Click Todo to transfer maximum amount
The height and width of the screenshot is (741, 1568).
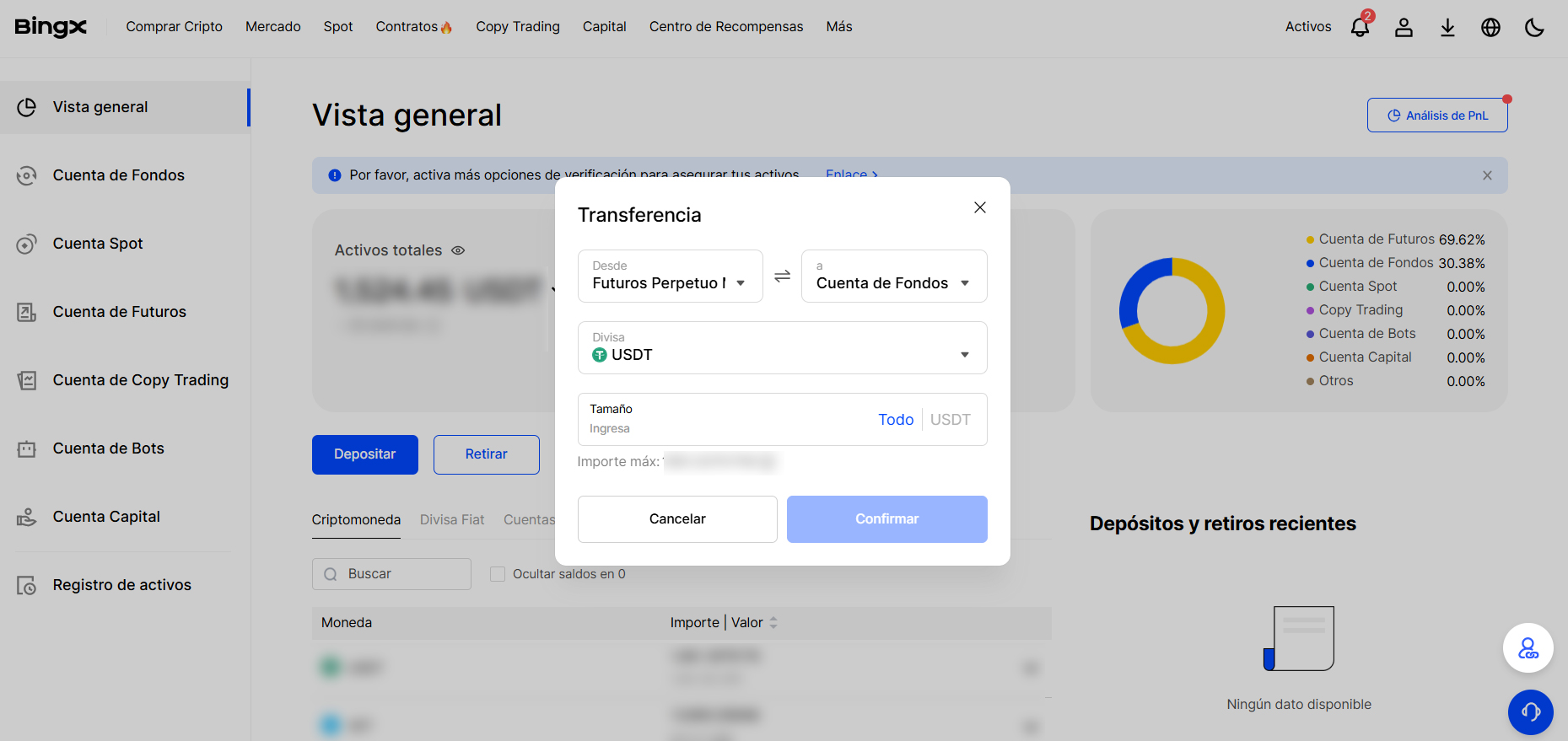895,420
